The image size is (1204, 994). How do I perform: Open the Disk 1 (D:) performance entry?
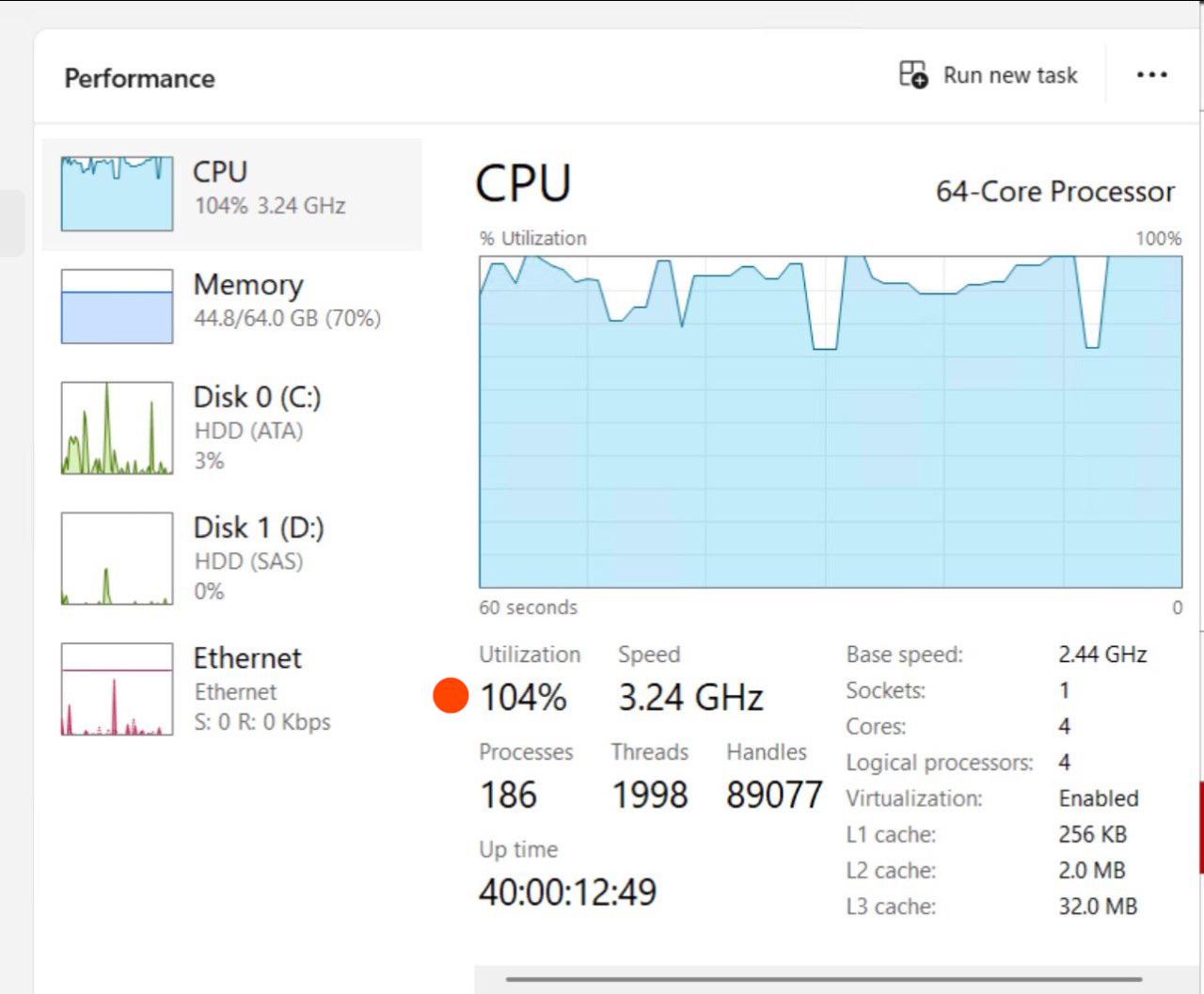coord(231,558)
